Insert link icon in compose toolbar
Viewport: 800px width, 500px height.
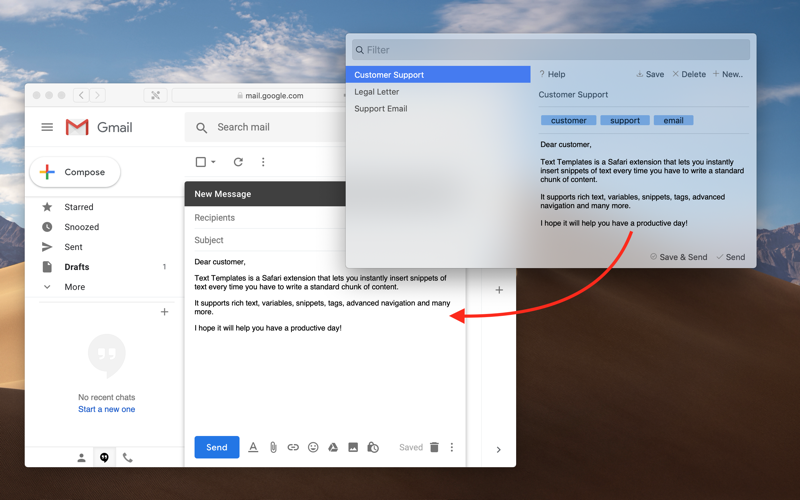coord(293,447)
